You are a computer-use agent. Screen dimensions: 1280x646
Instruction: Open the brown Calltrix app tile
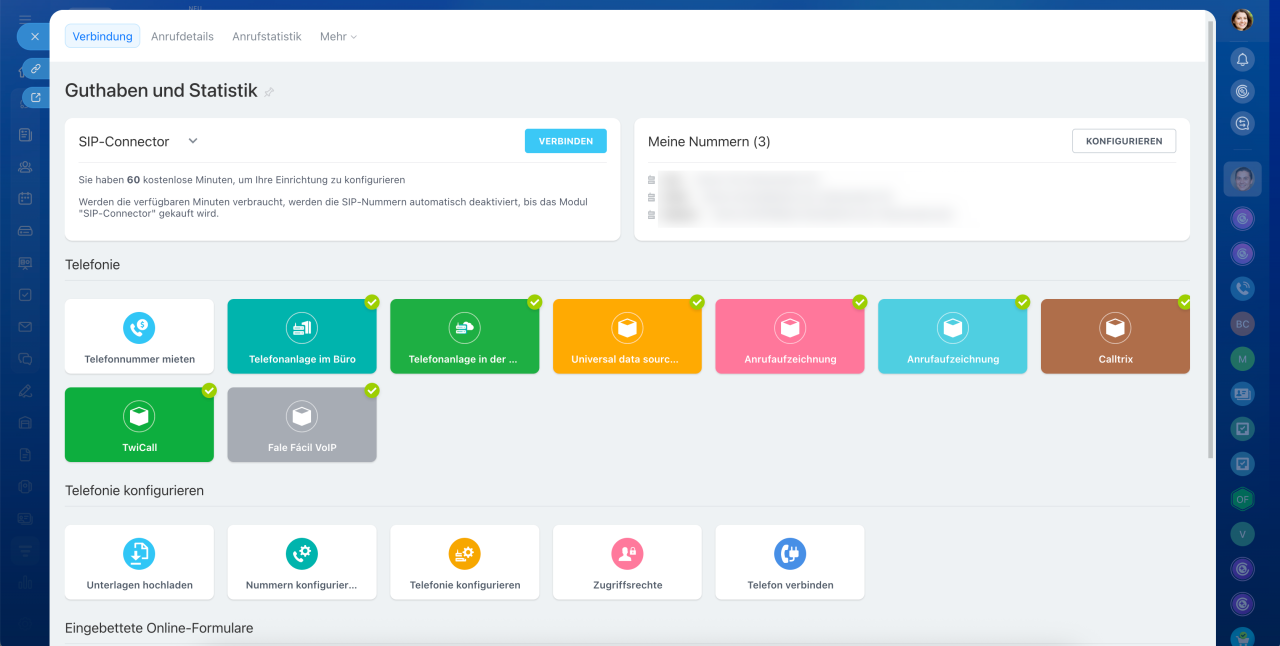(1115, 337)
